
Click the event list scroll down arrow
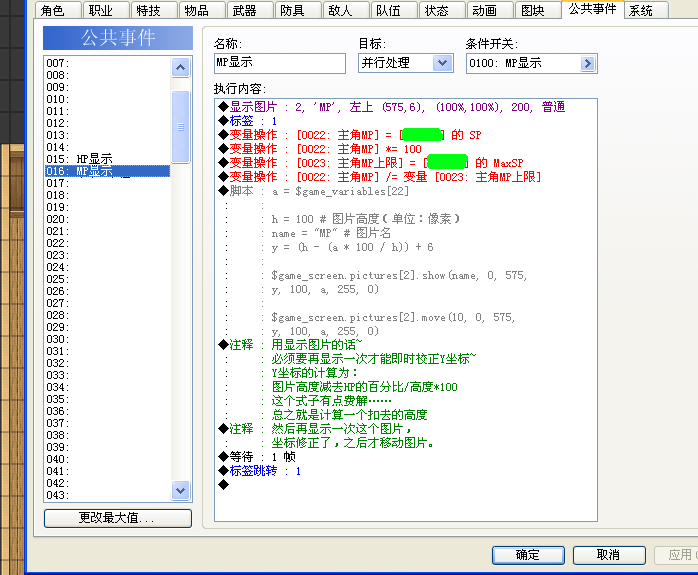coord(180,490)
